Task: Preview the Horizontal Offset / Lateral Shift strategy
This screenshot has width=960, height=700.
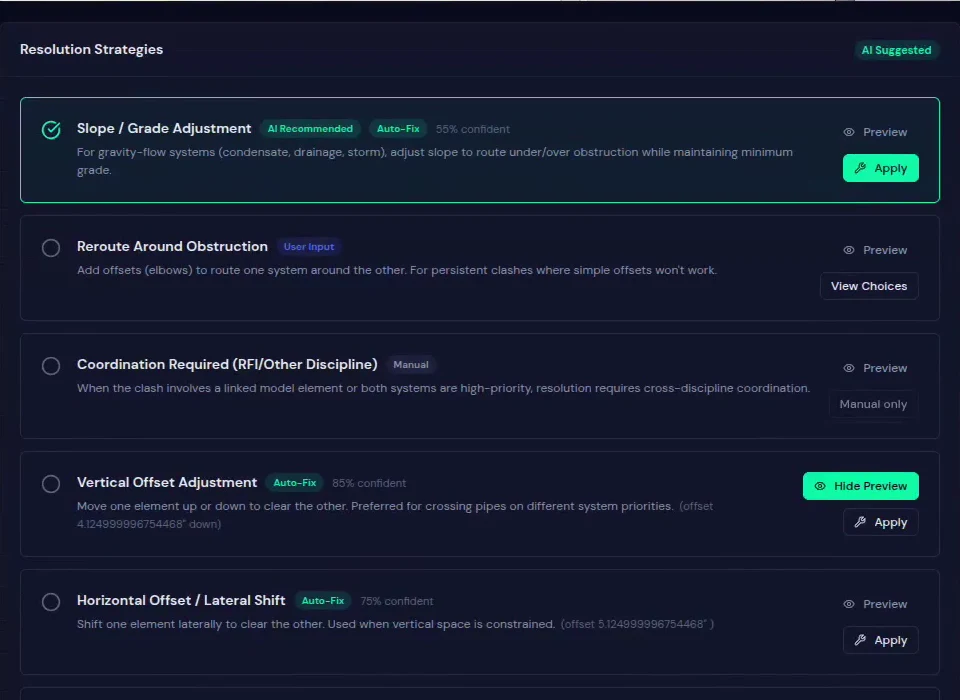Action: tap(875, 604)
